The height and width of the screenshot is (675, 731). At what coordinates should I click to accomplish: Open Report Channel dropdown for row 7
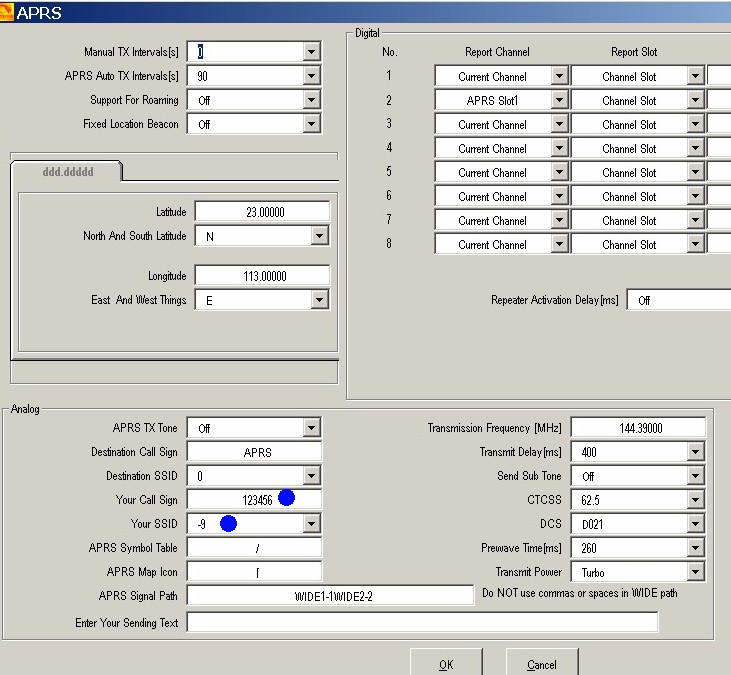tap(559, 220)
